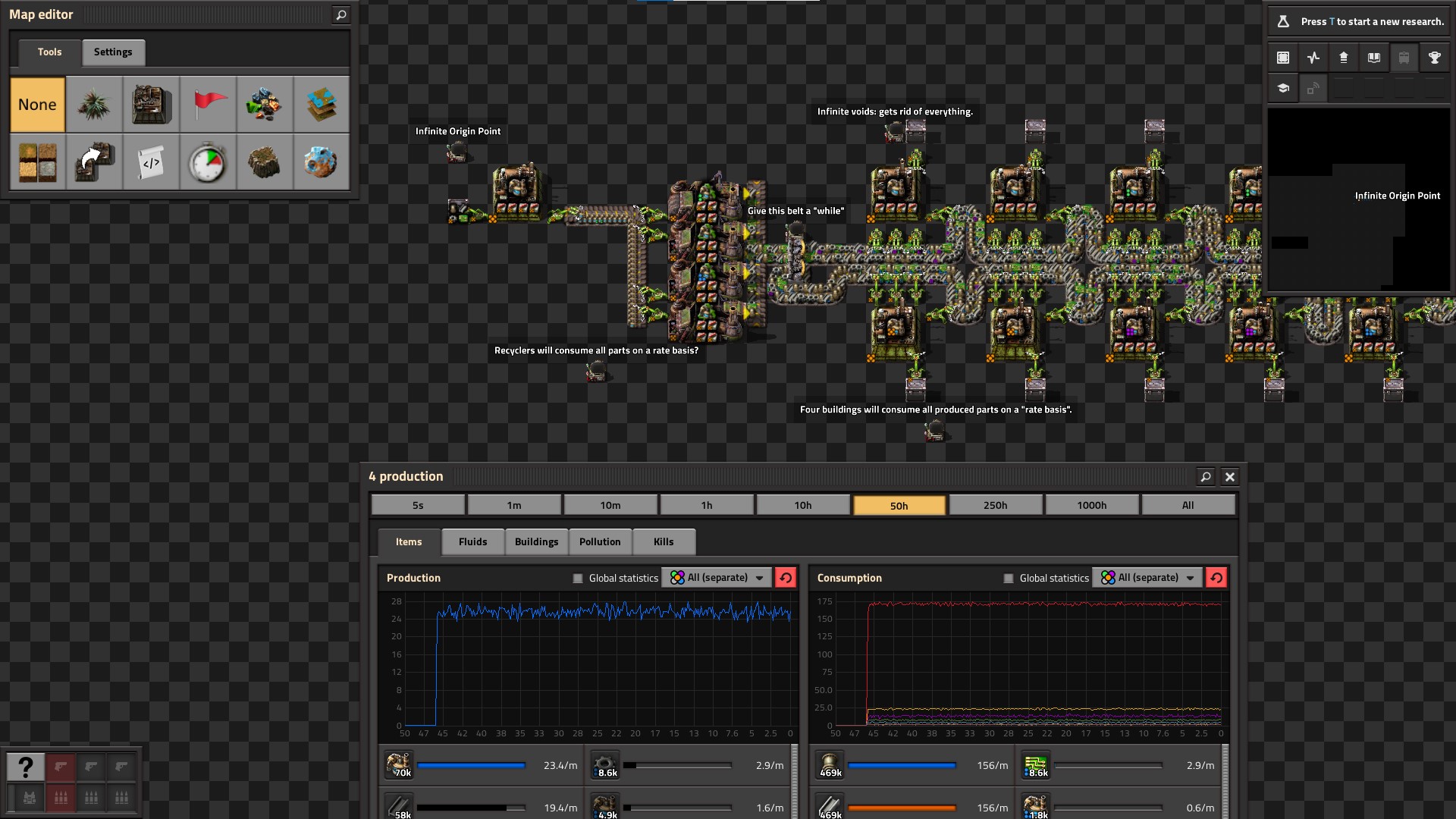This screenshot has width=1456, height=819.
Task: Set timescale to 250h
Action: click(996, 505)
